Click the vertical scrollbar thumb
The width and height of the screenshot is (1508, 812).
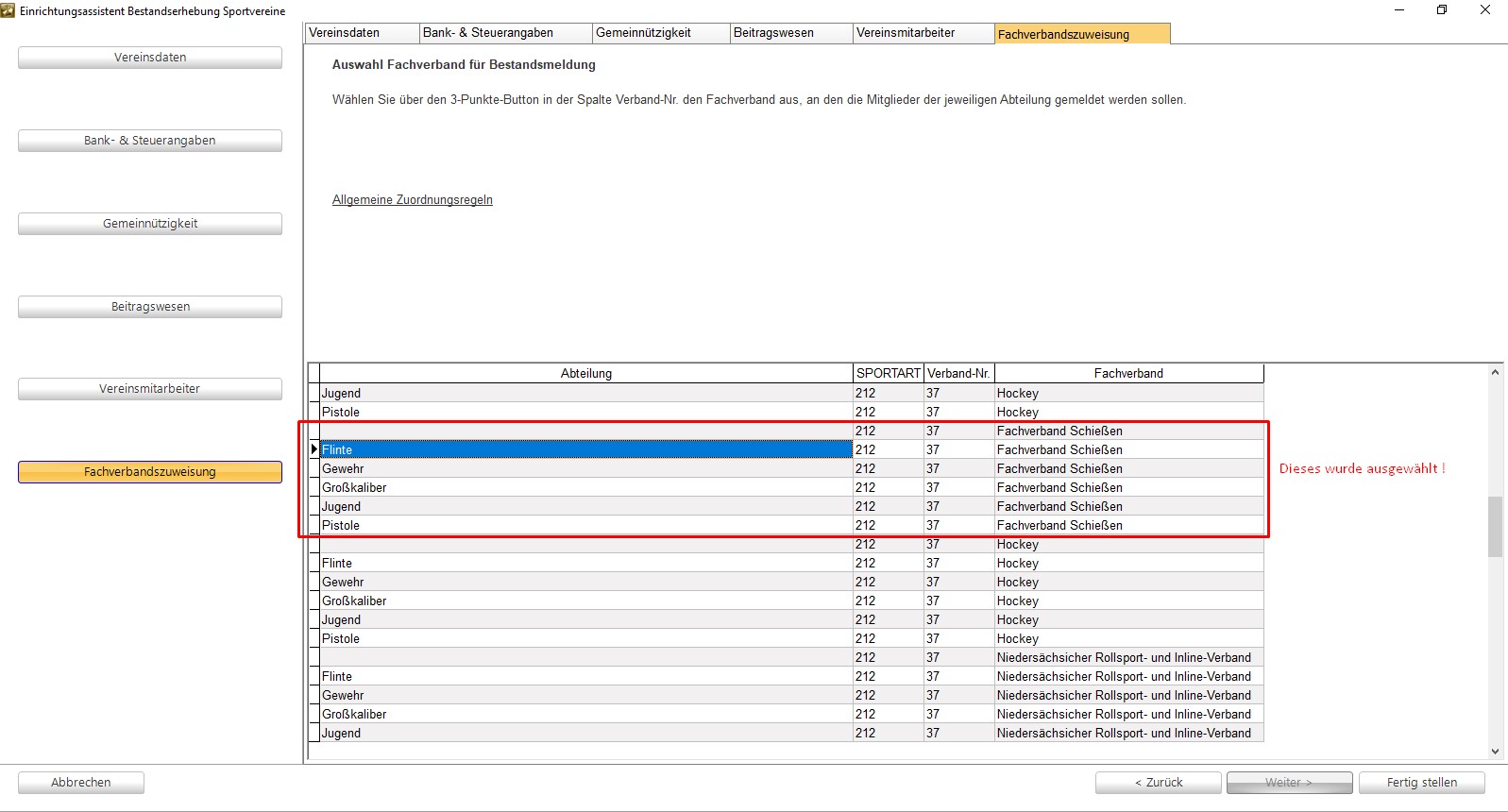click(1495, 527)
